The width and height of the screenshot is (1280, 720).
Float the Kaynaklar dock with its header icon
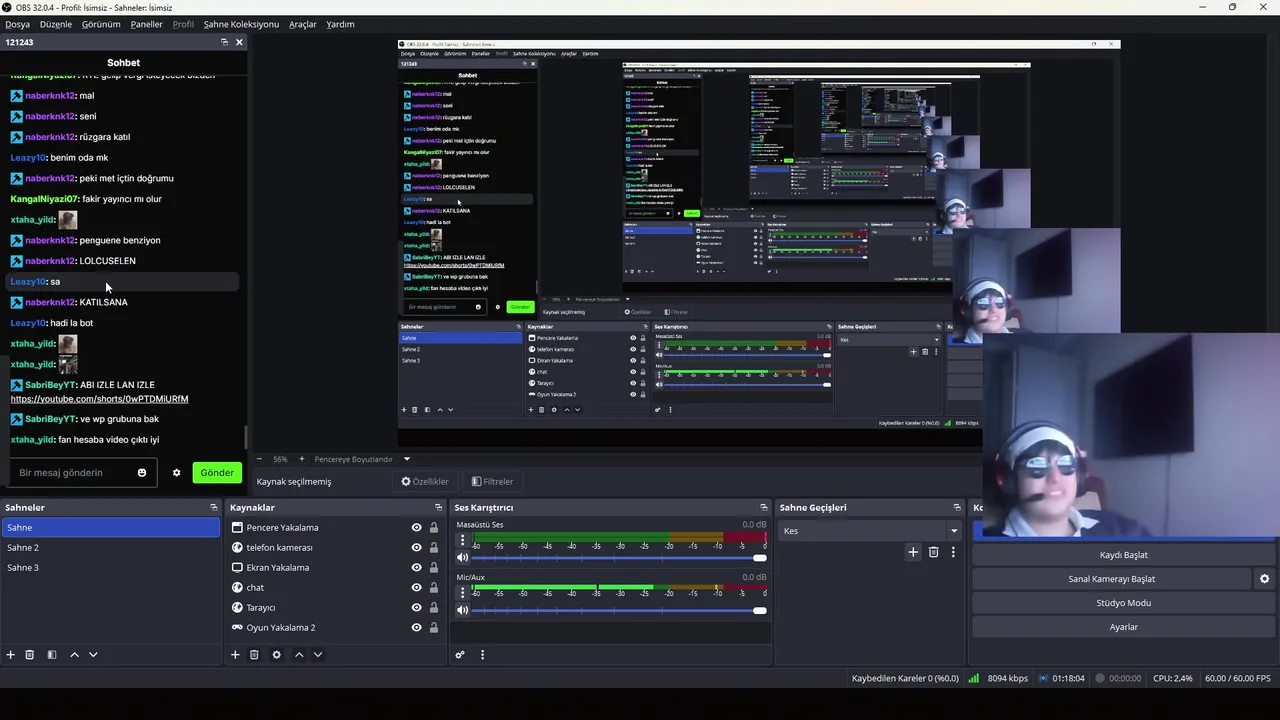[438, 508]
